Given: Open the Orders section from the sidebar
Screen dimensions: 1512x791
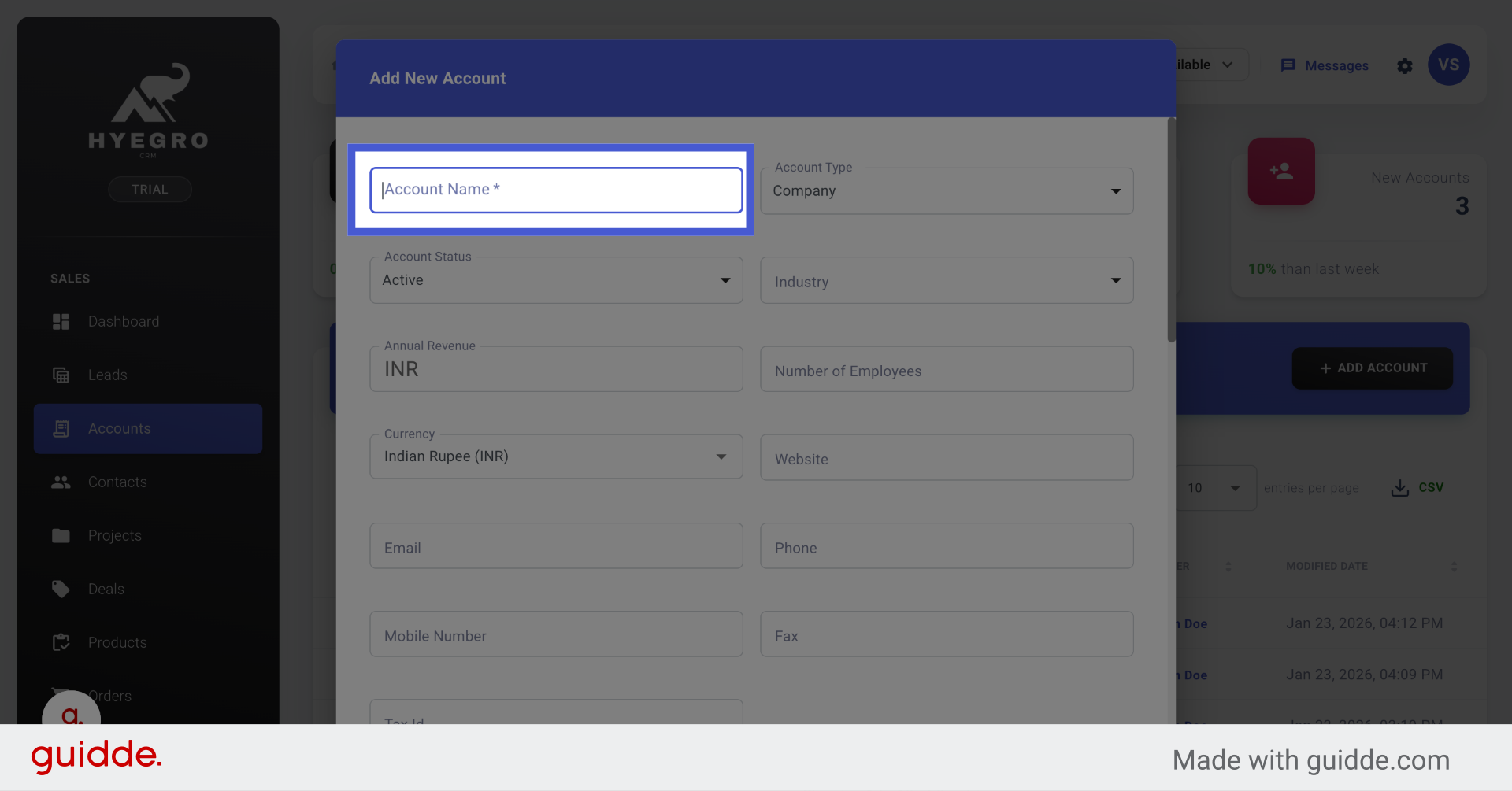Looking at the screenshot, I should tap(111, 696).
